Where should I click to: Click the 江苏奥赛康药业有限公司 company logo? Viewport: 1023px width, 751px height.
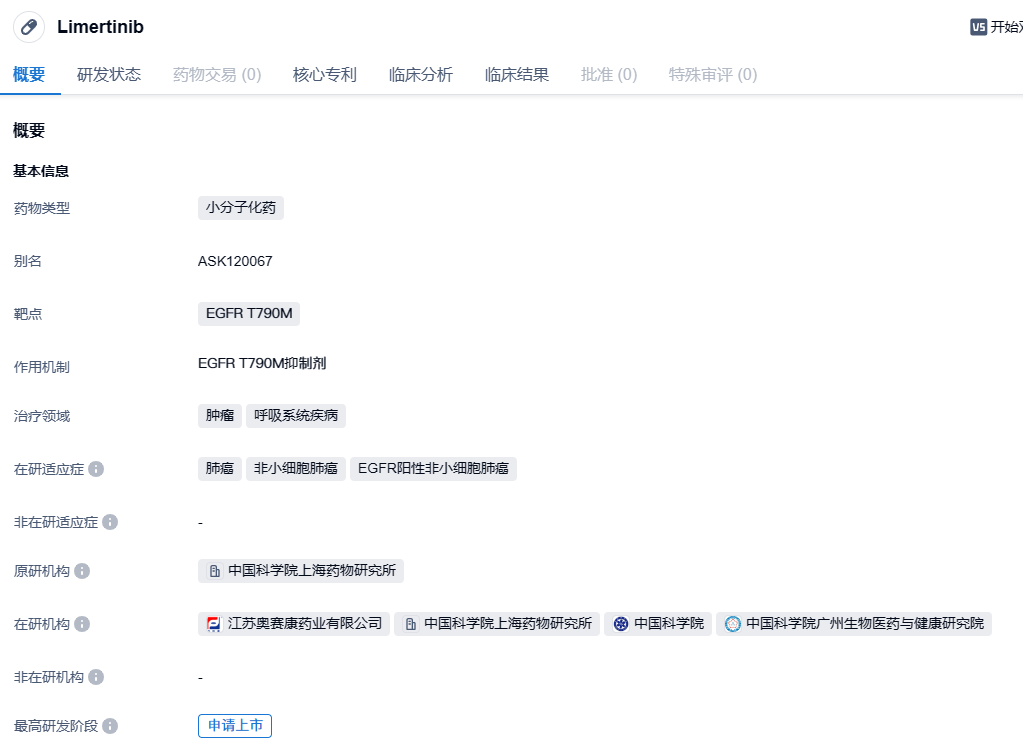(x=213, y=624)
